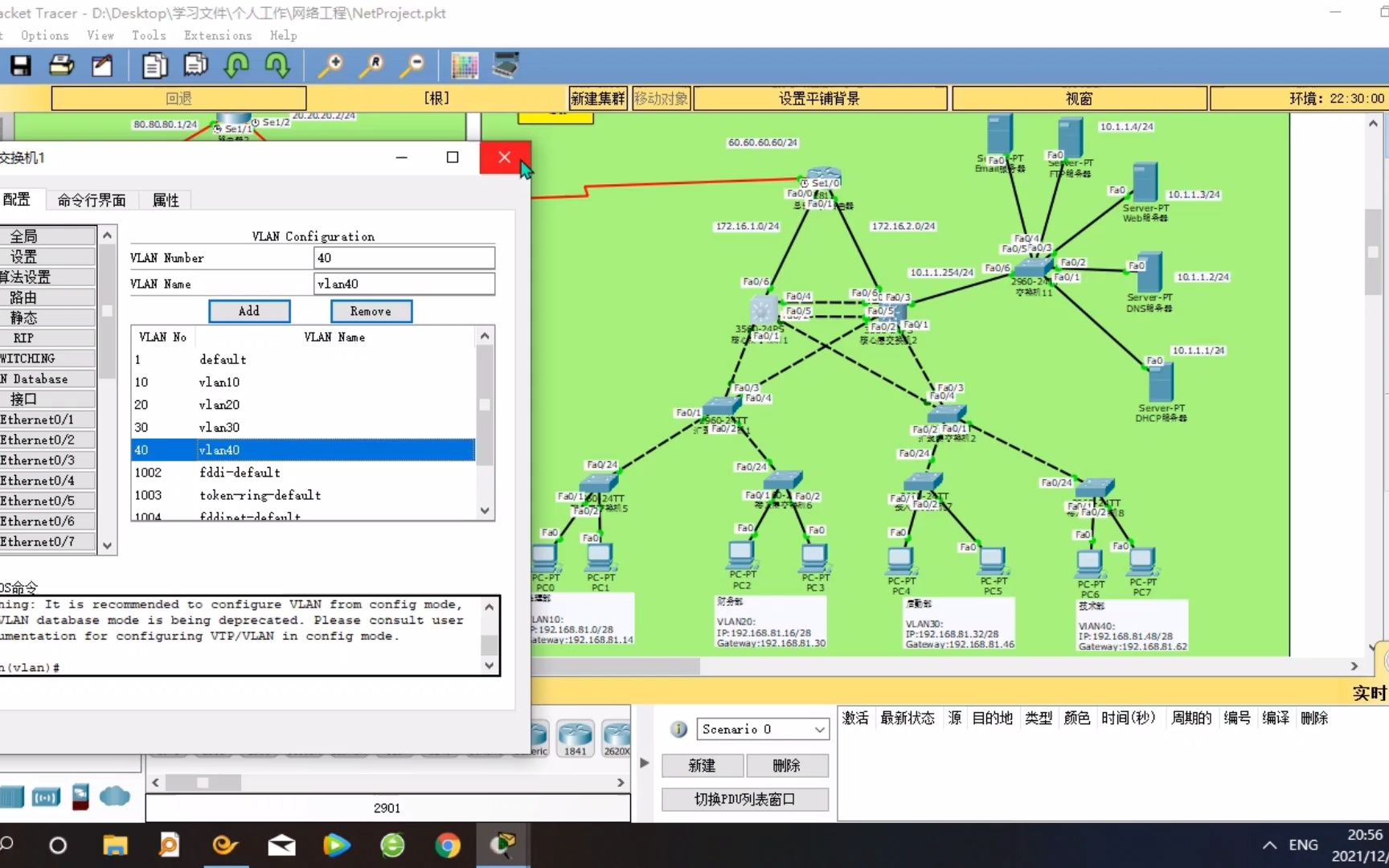Choose the WAN emulation cloud category
The width and height of the screenshot is (1389, 868).
[115, 796]
